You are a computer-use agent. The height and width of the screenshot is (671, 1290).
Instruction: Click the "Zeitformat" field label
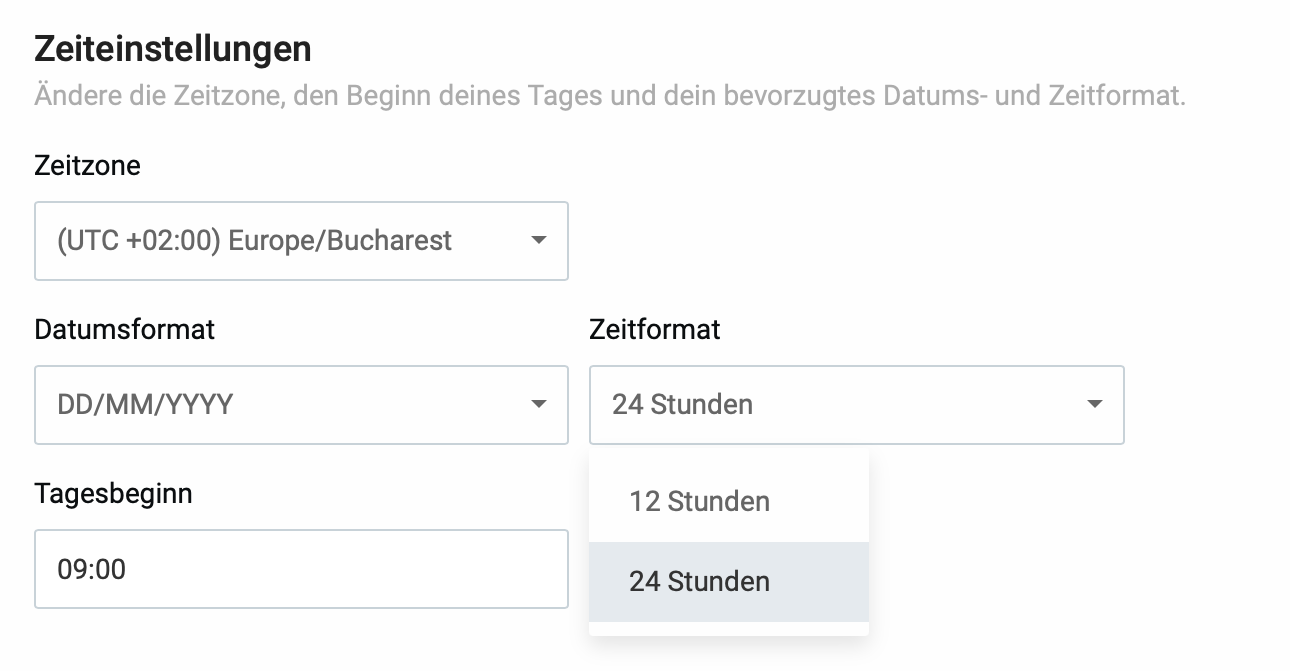[655, 329]
